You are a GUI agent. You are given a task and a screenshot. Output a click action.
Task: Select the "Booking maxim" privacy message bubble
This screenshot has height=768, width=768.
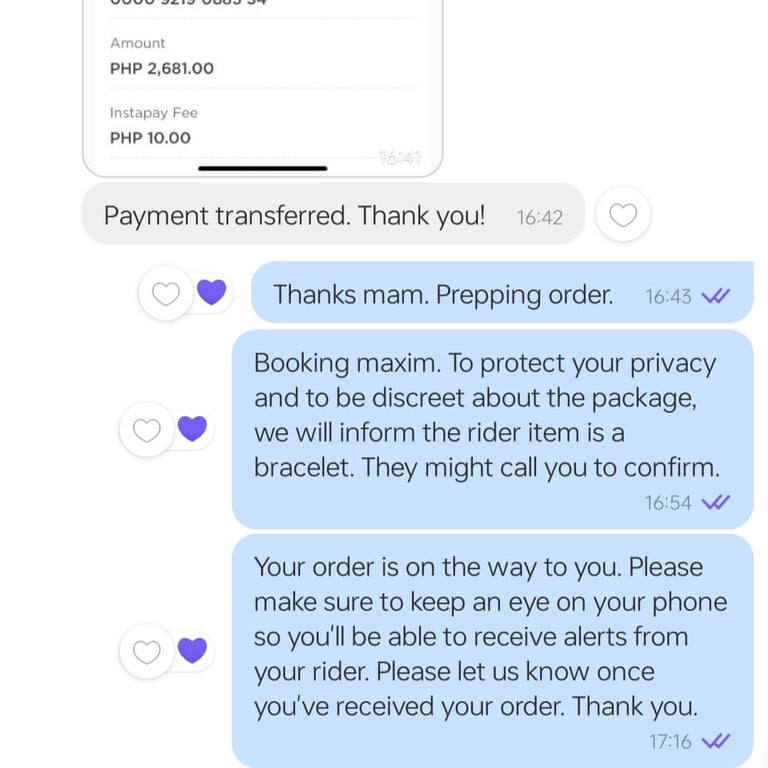tap(492, 430)
